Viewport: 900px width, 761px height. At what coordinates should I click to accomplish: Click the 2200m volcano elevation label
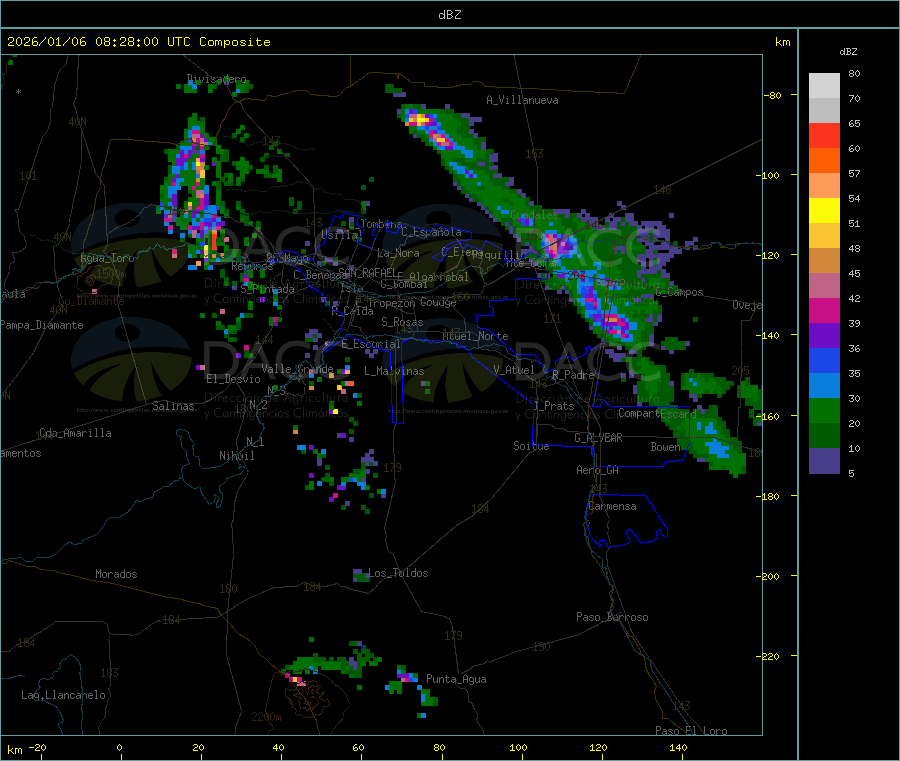point(266,717)
